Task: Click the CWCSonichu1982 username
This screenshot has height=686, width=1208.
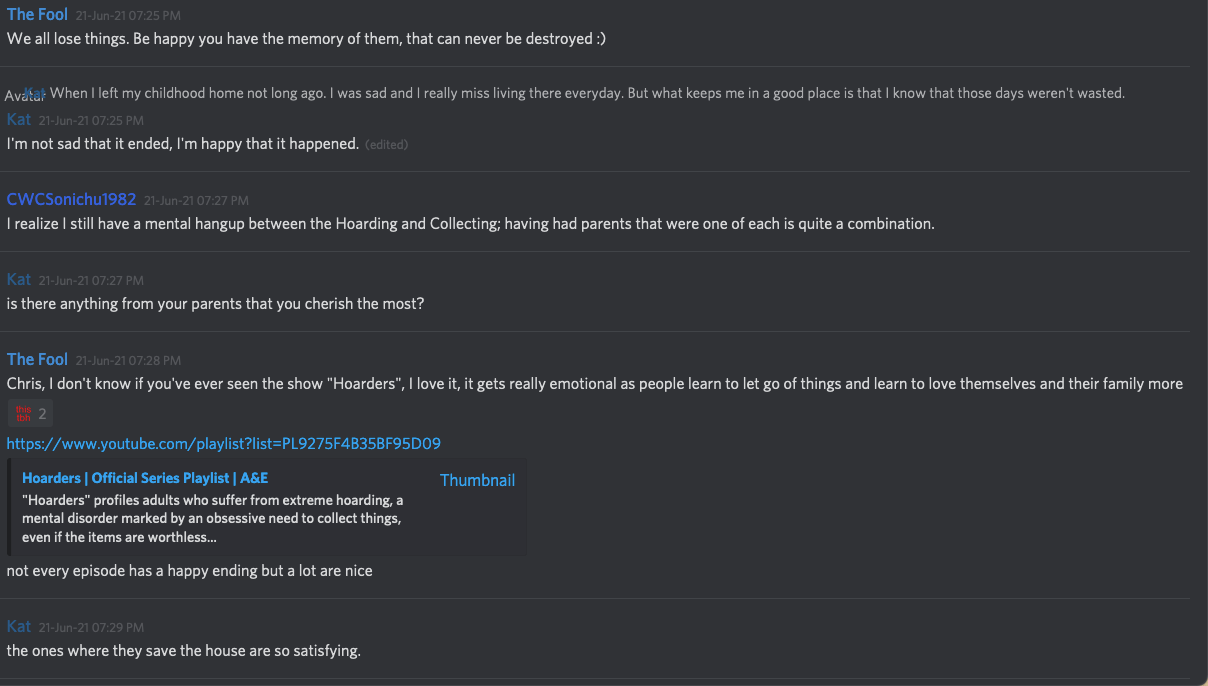Action: point(71,199)
